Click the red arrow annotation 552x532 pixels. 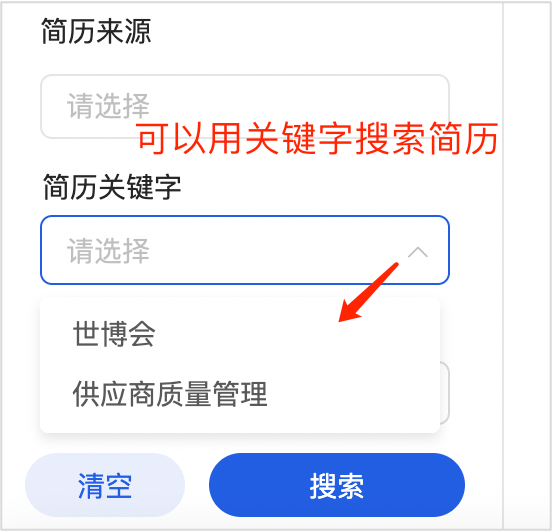(368, 292)
